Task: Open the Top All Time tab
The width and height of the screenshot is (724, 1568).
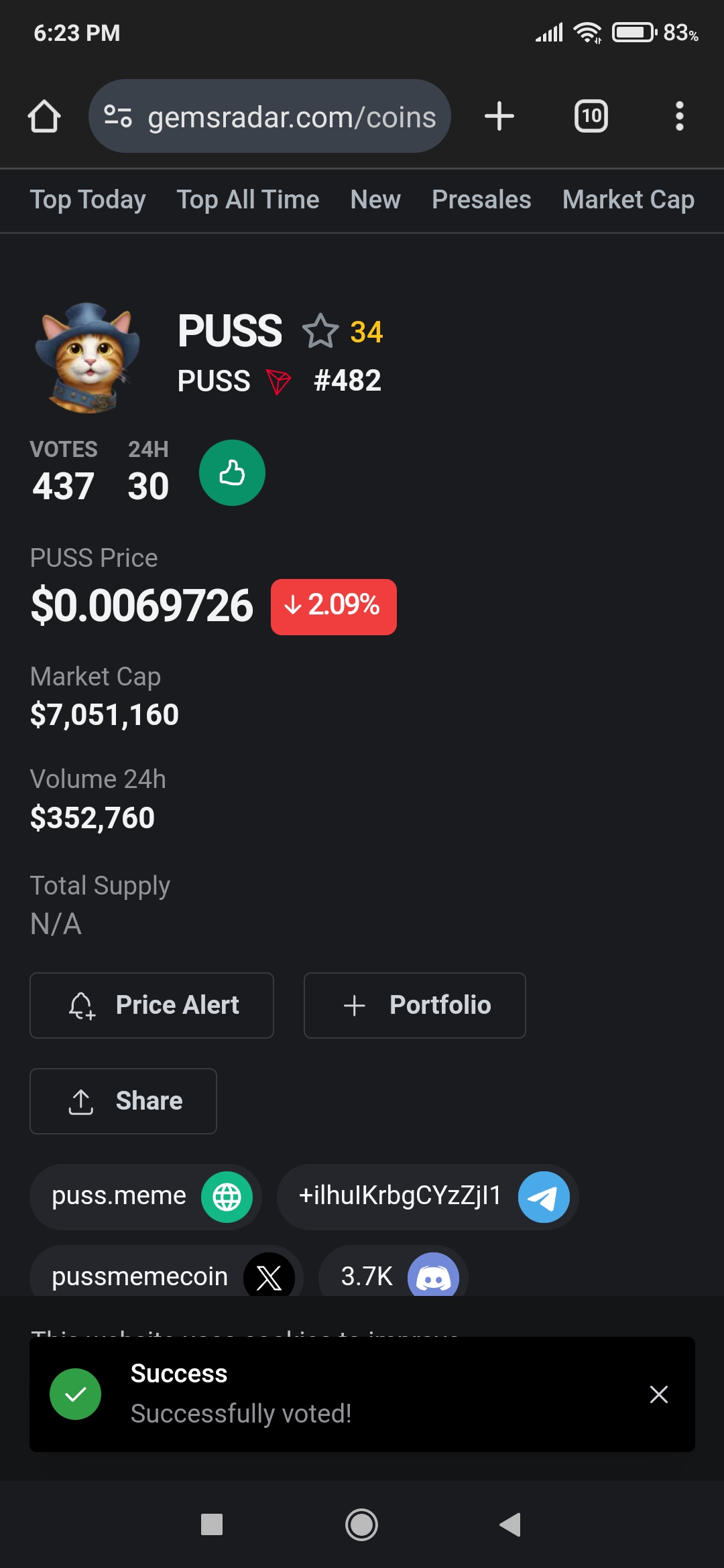Action: point(247,200)
